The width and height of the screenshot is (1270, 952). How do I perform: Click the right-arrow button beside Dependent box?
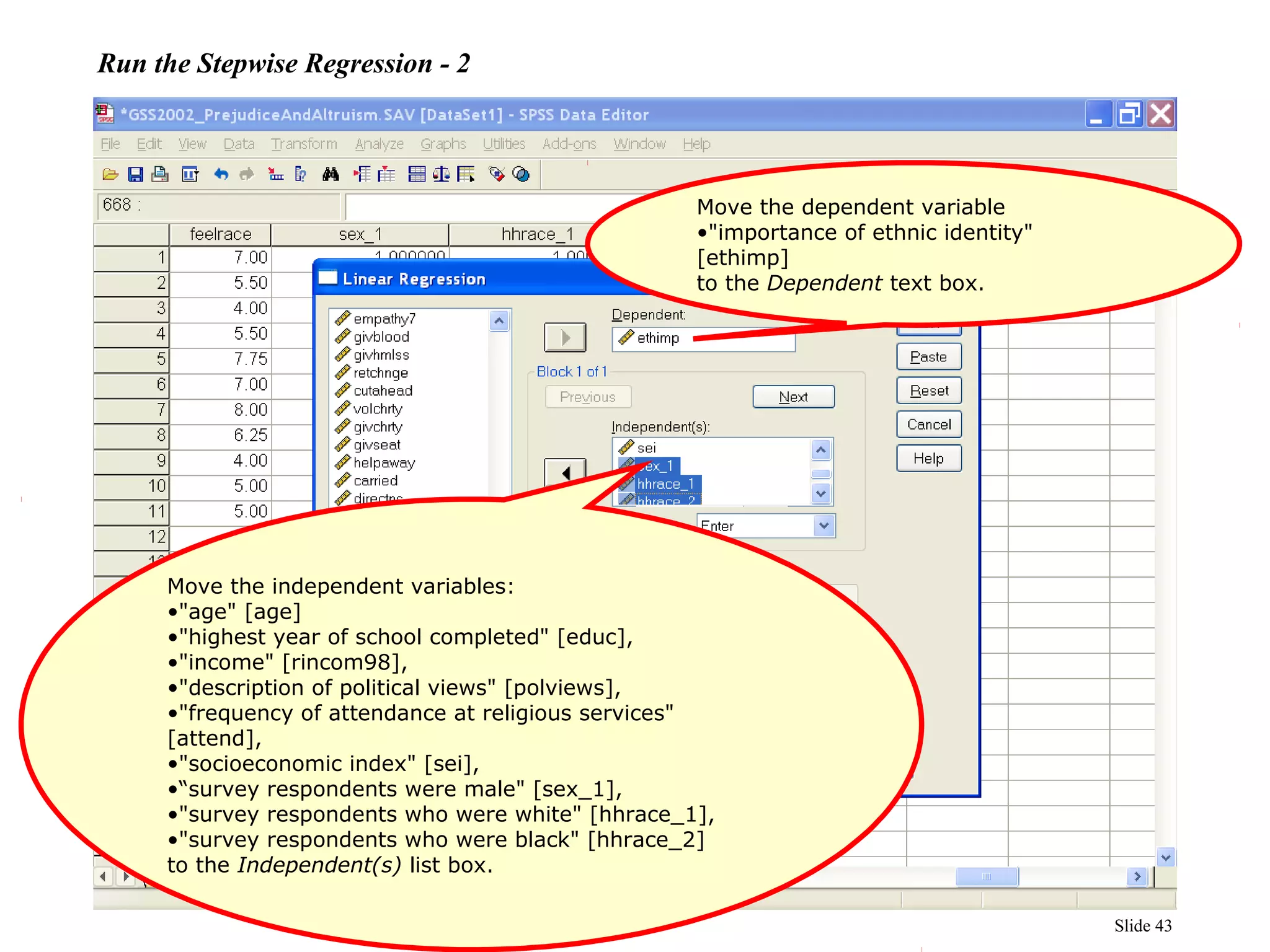[565, 338]
